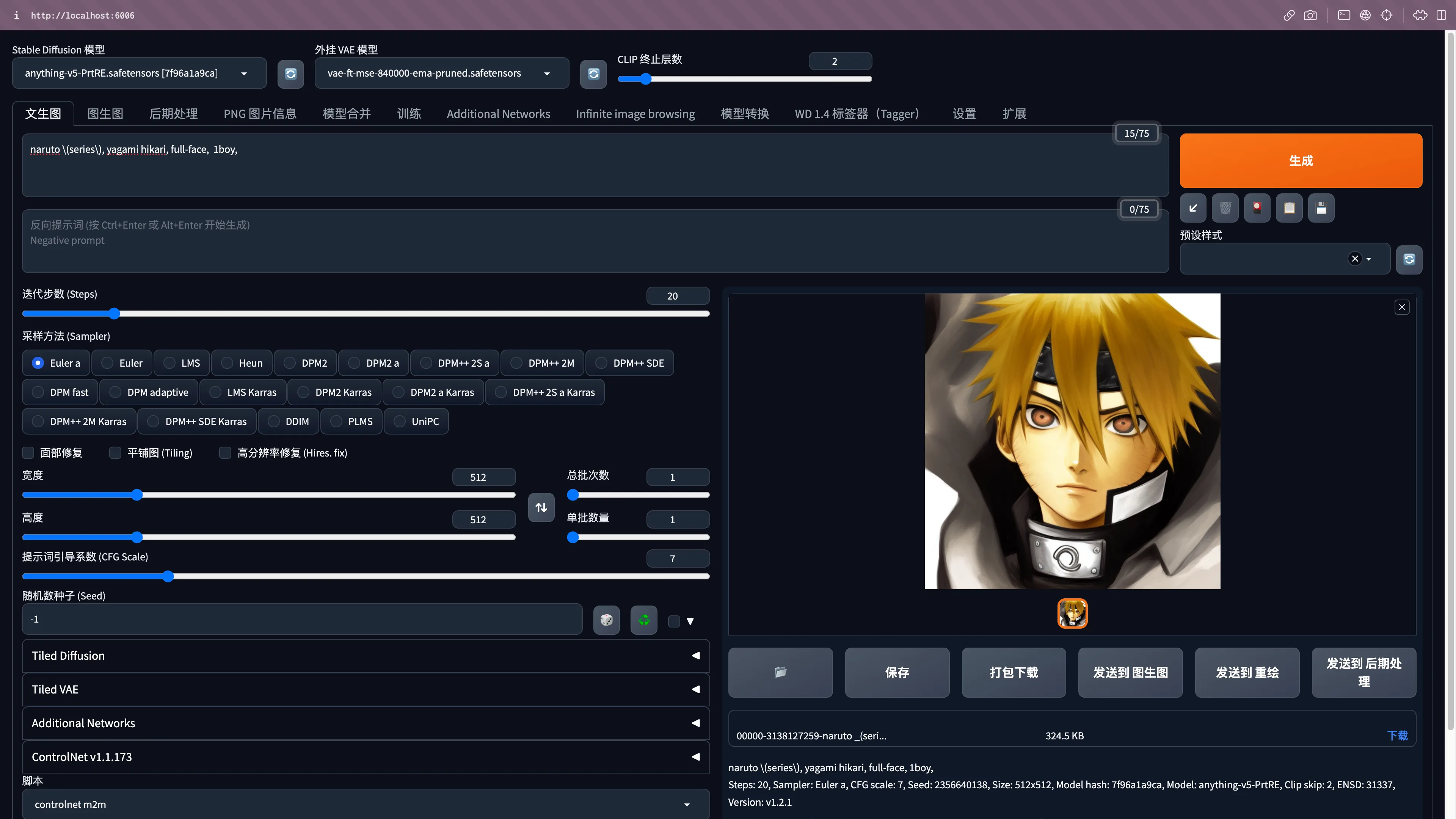
Task: Open the 设置 settings tab
Action: pyautogui.click(x=964, y=114)
